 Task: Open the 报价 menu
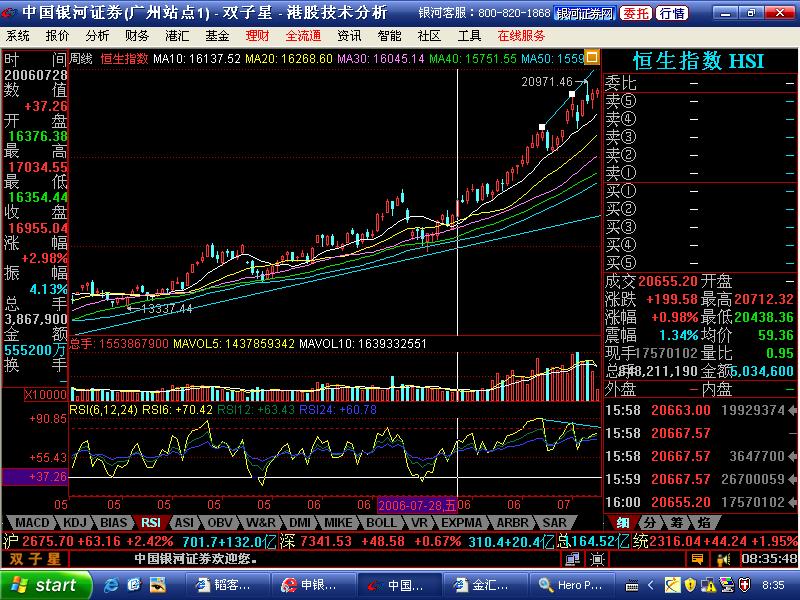[57, 36]
